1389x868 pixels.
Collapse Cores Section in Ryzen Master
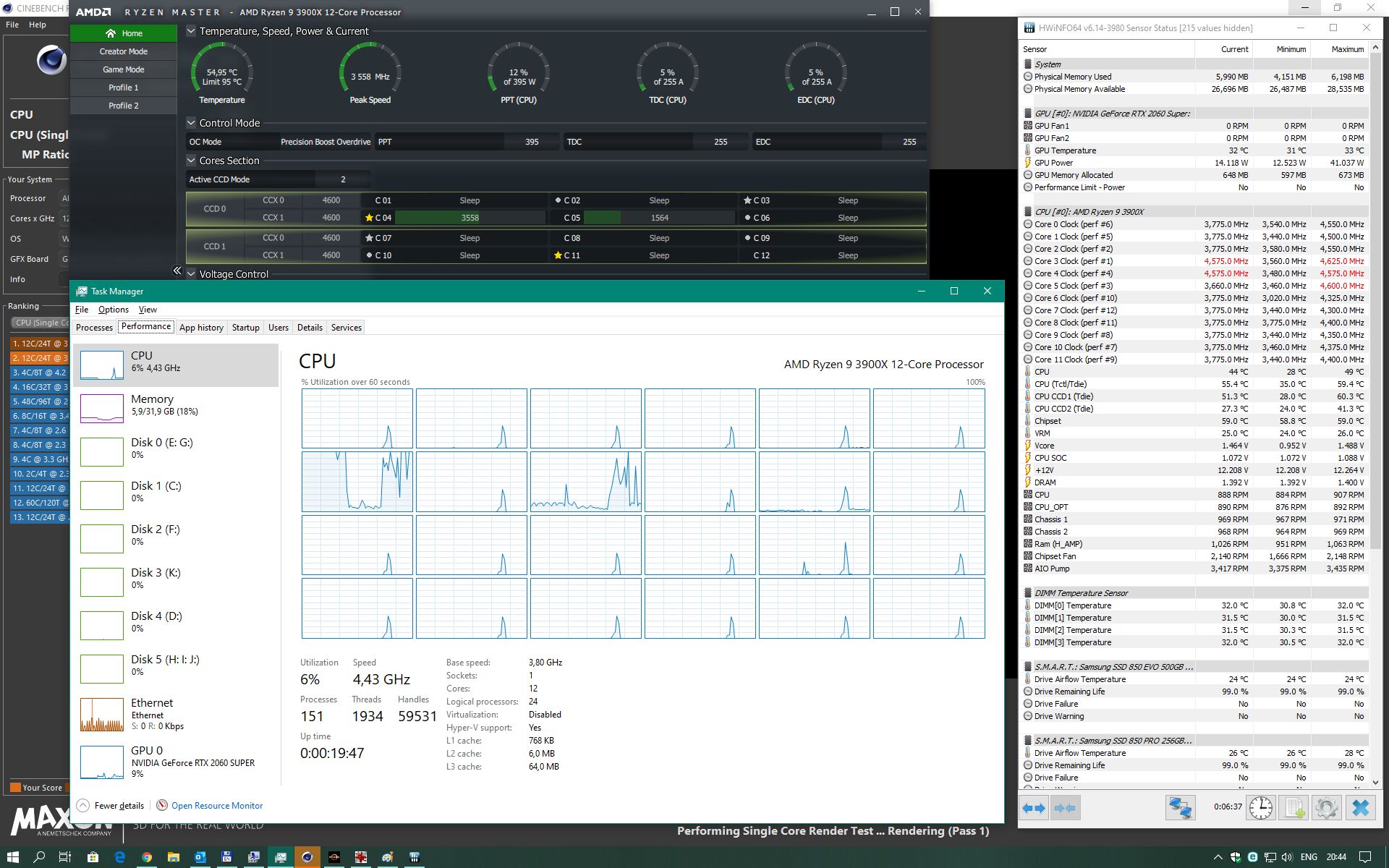tap(191, 161)
